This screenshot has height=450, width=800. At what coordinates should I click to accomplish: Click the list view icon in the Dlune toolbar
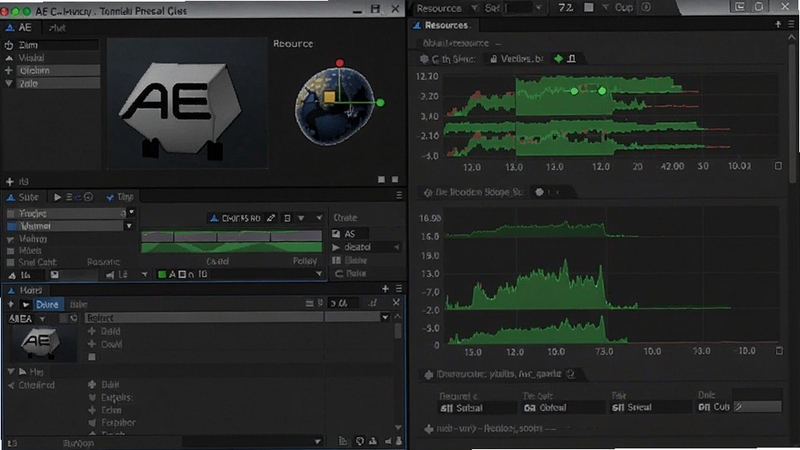tap(309, 304)
